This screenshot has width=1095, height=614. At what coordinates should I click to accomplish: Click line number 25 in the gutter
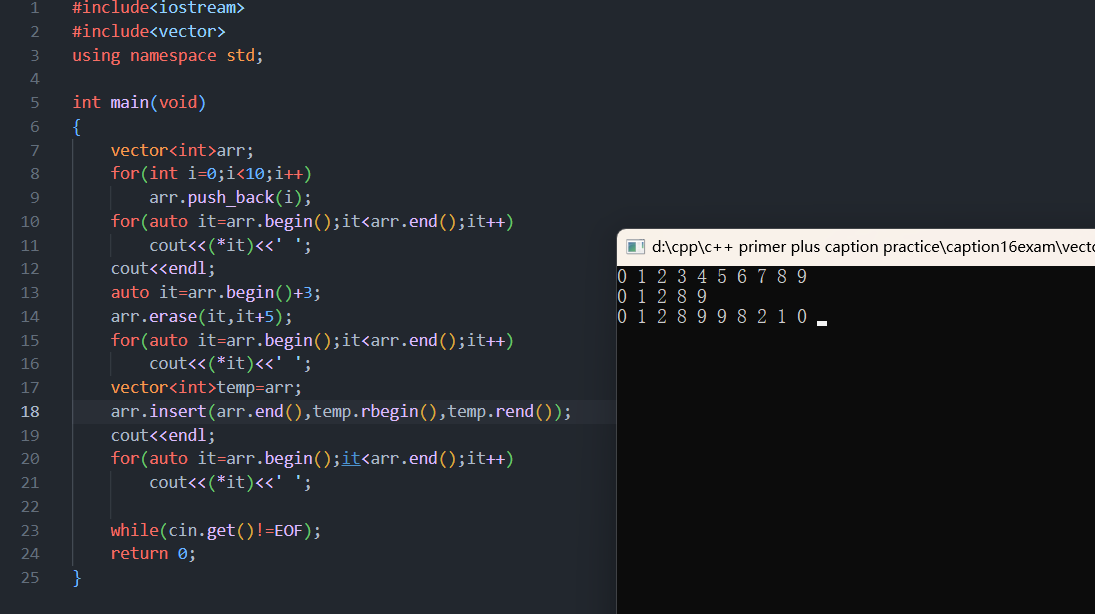click(29, 578)
